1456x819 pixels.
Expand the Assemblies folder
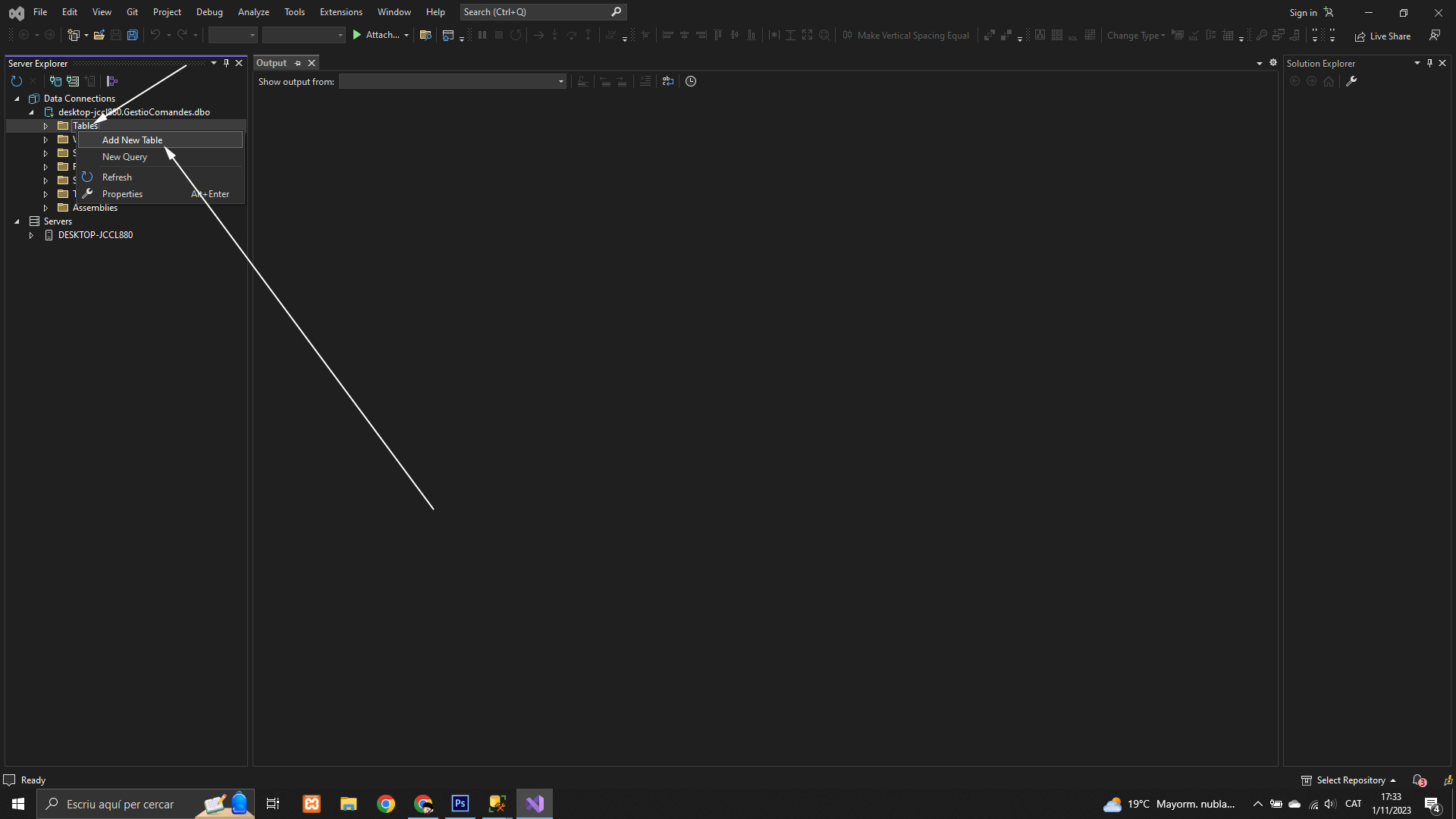coord(45,208)
